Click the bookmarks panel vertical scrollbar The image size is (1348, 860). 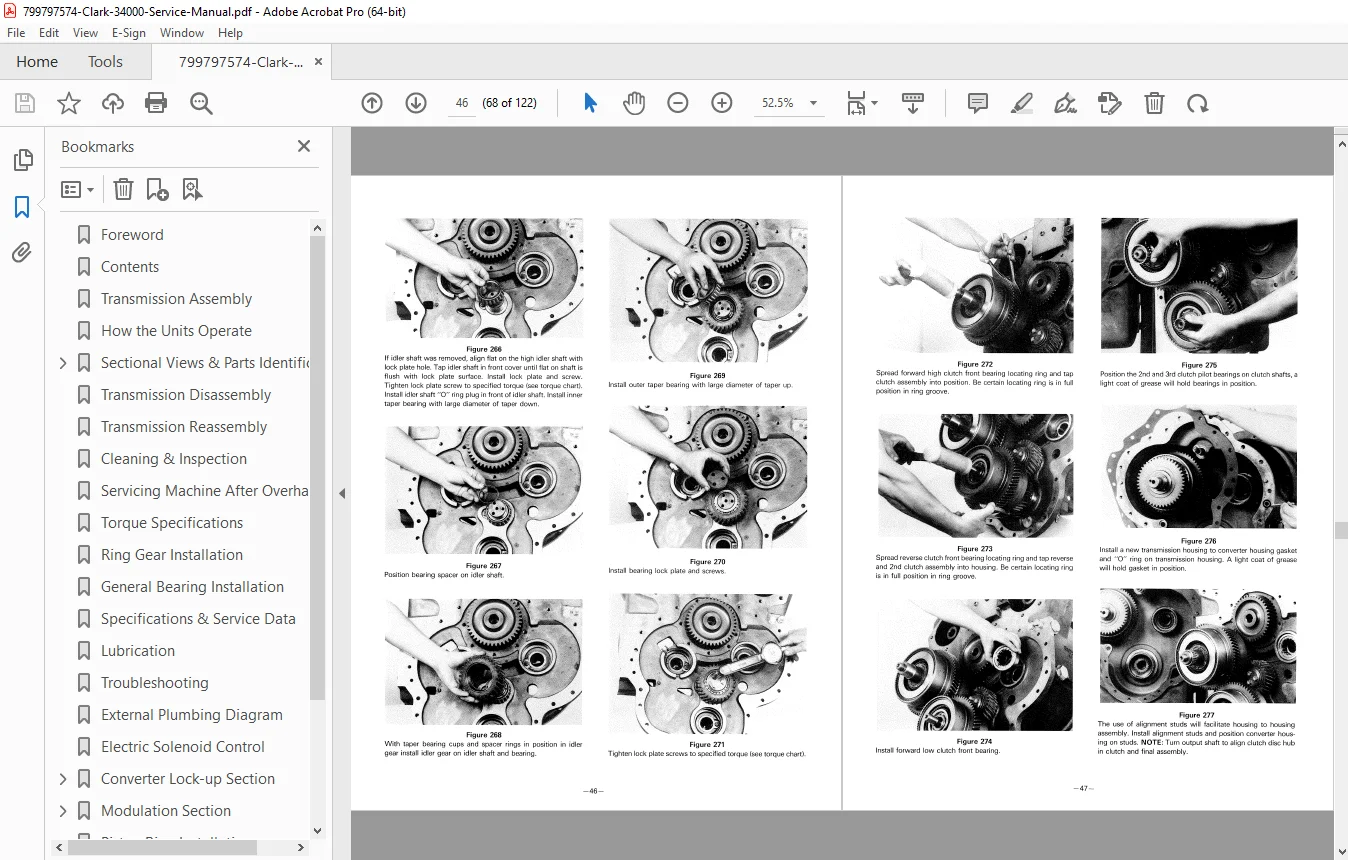pyautogui.click(x=318, y=467)
